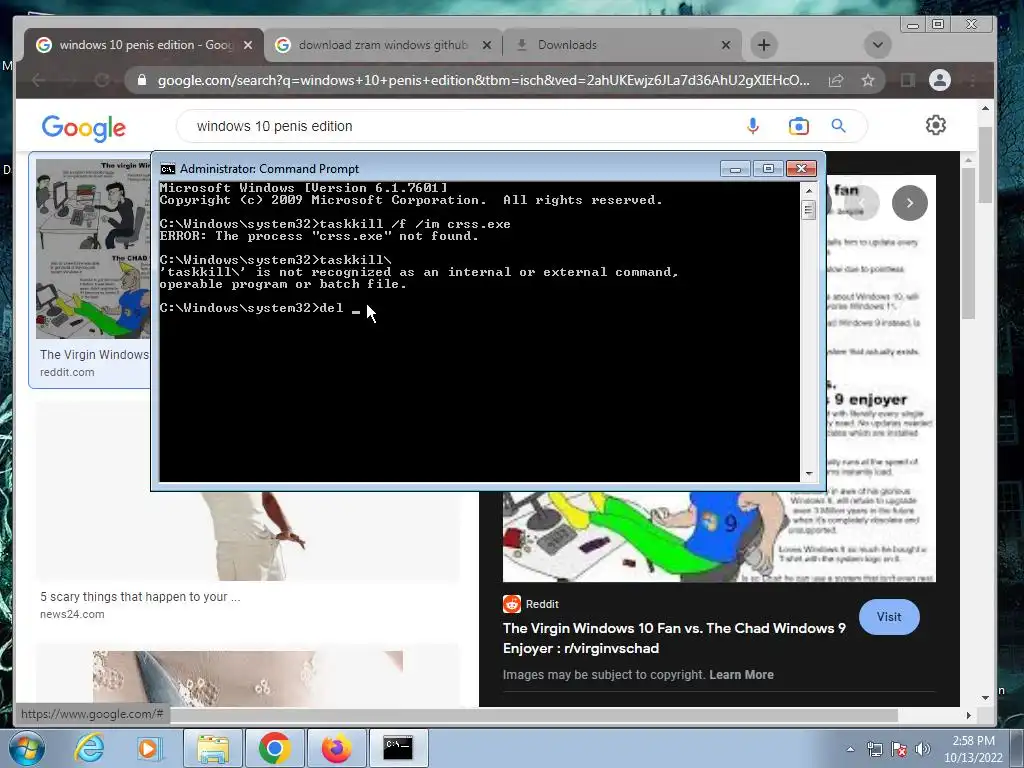Viewport: 1024px width, 768px height.
Task: Search by image camera icon
Action: (798, 126)
